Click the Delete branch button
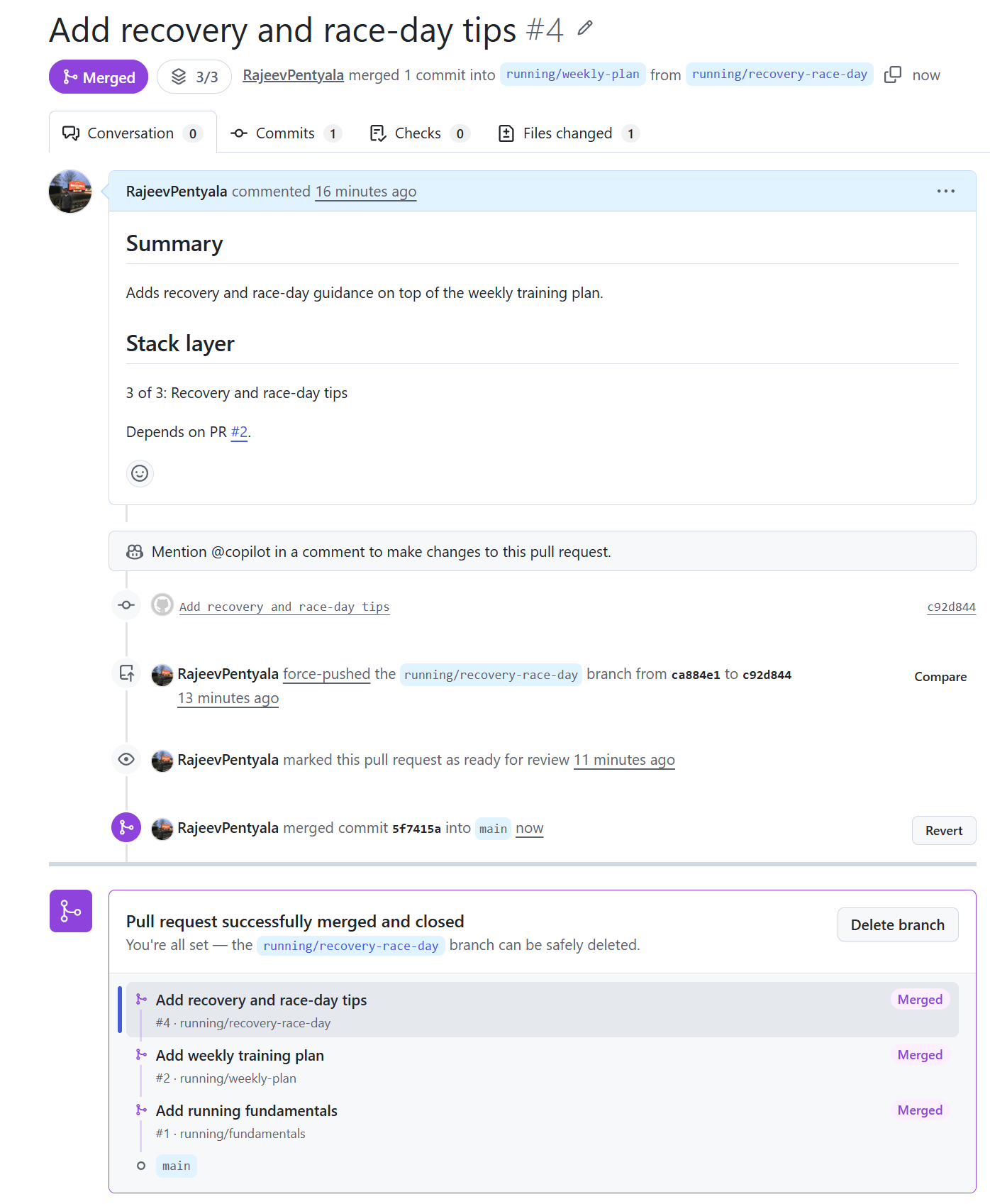Image resolution: width=990 pixels, height=1204 pixels. tap(898, 924)
